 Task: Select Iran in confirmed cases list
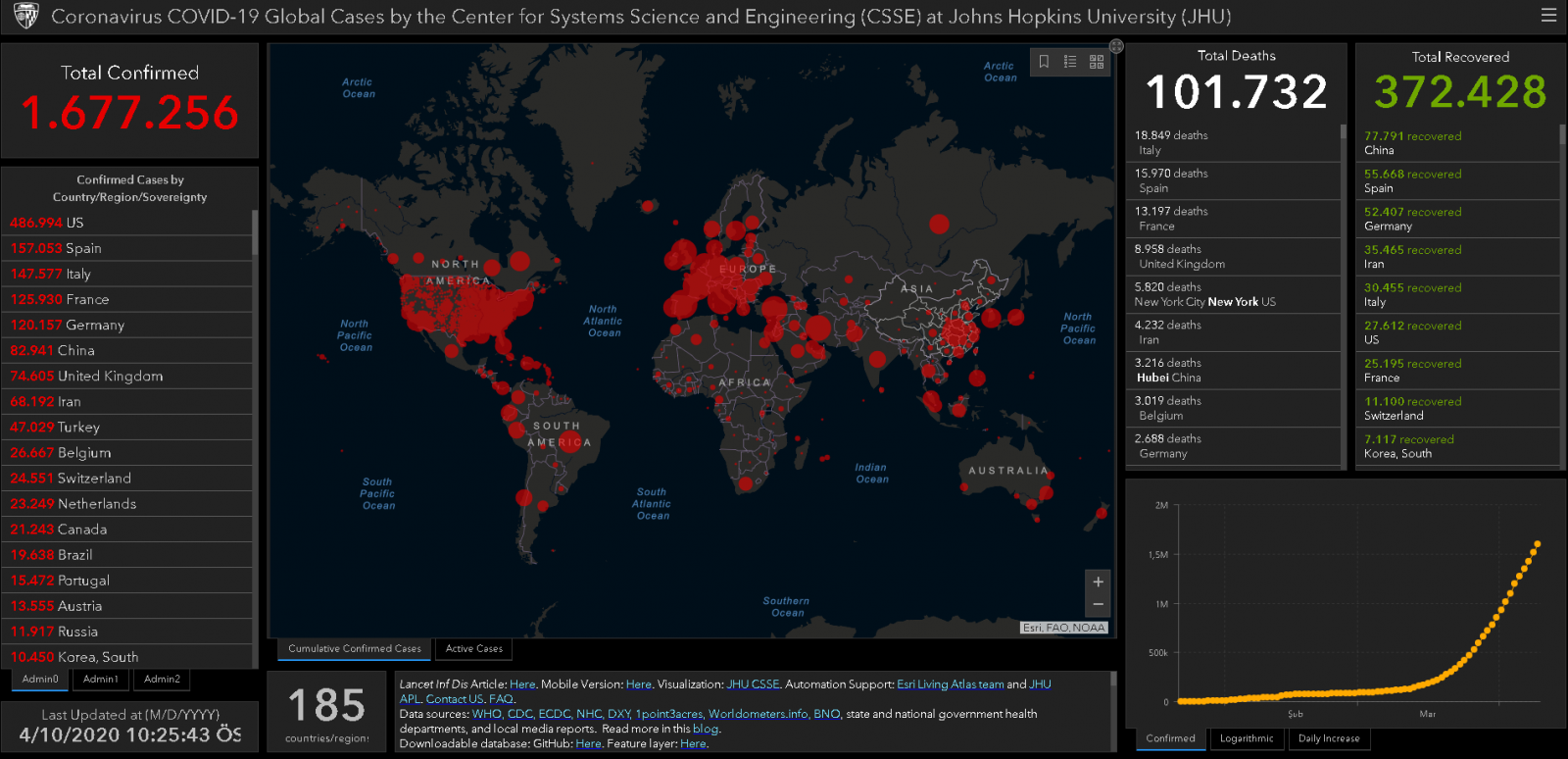[x=127, y=401]
